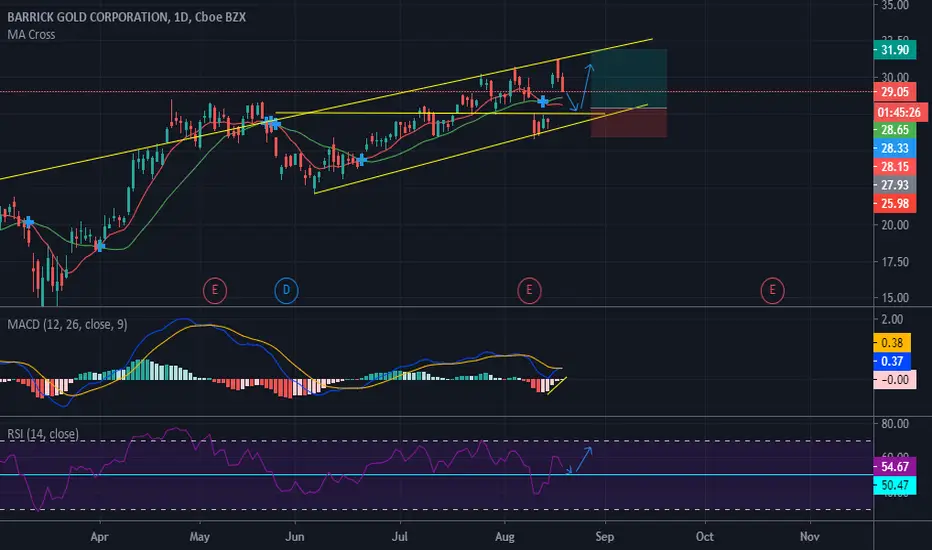The height and width of the screenshot is (550, 932).
Task: Select the mid-August blue MA cross marker
Action: pyautogui.click(x=543, y=102)
